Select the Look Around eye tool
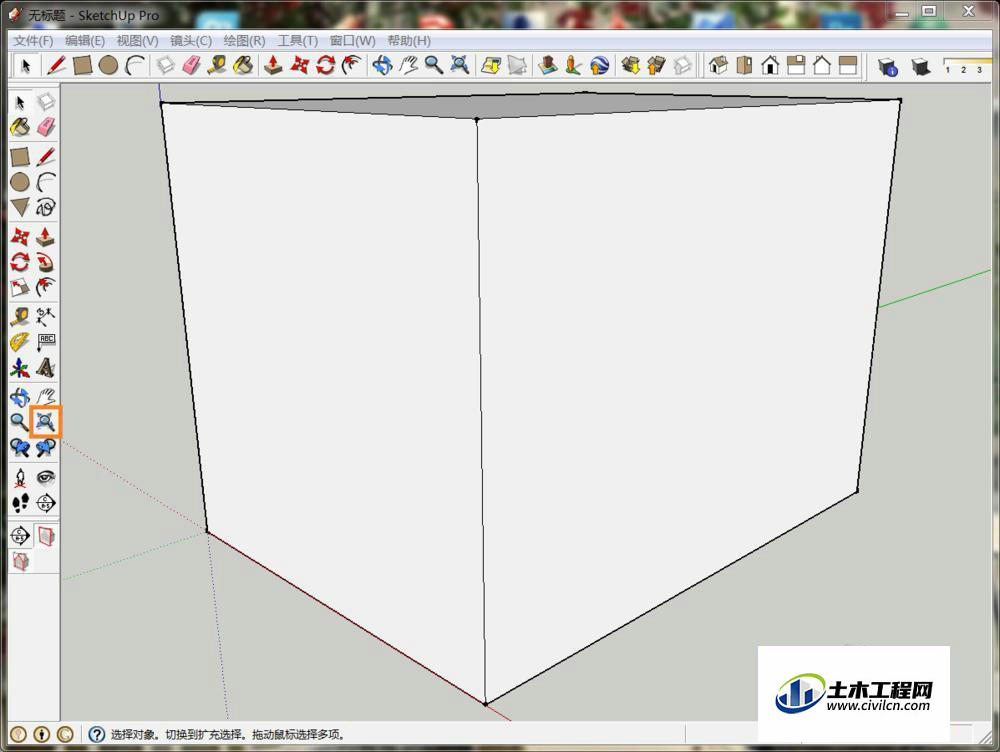Viewport: 1000px width, 752px height. coord(45,477)
